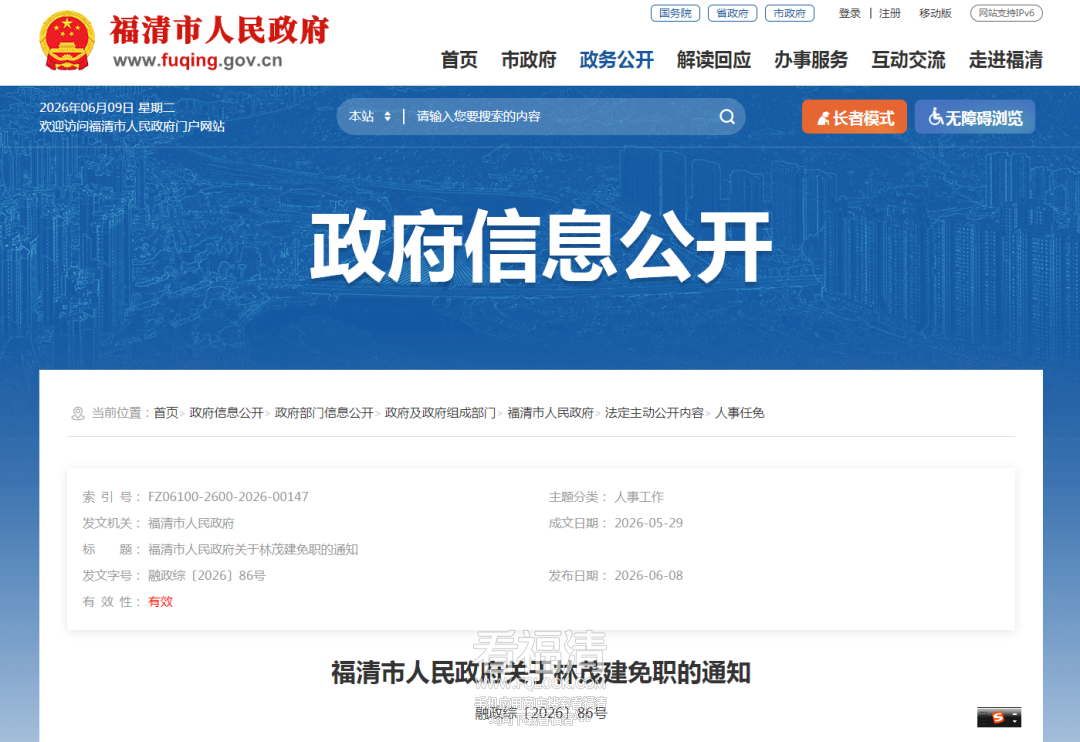Open the 政务公开 menu
This screenshot has height=742, width=1080.
(616, 60)
